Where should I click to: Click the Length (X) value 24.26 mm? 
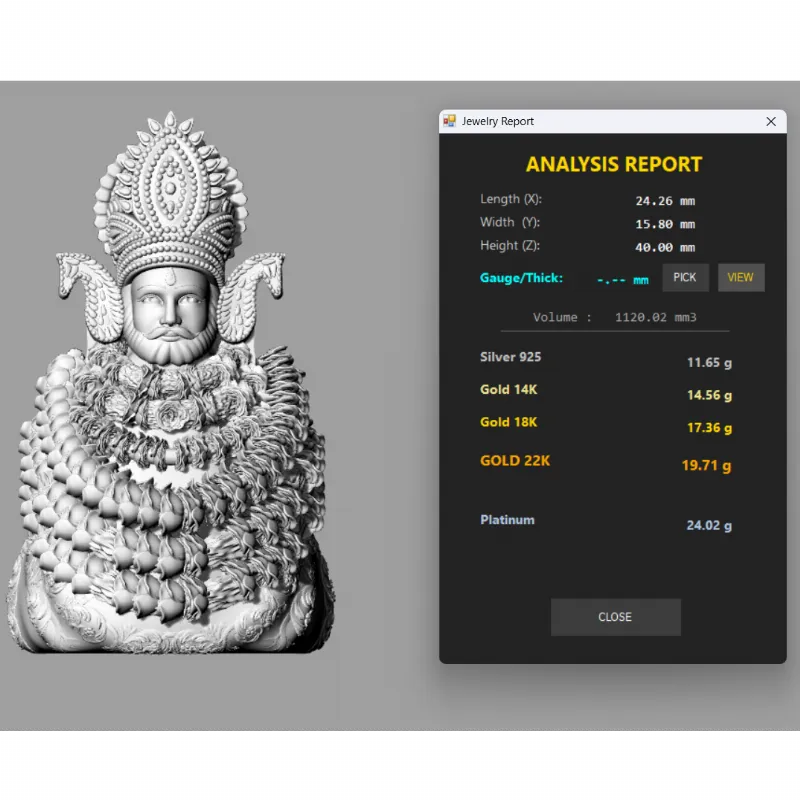click(665, 201)
